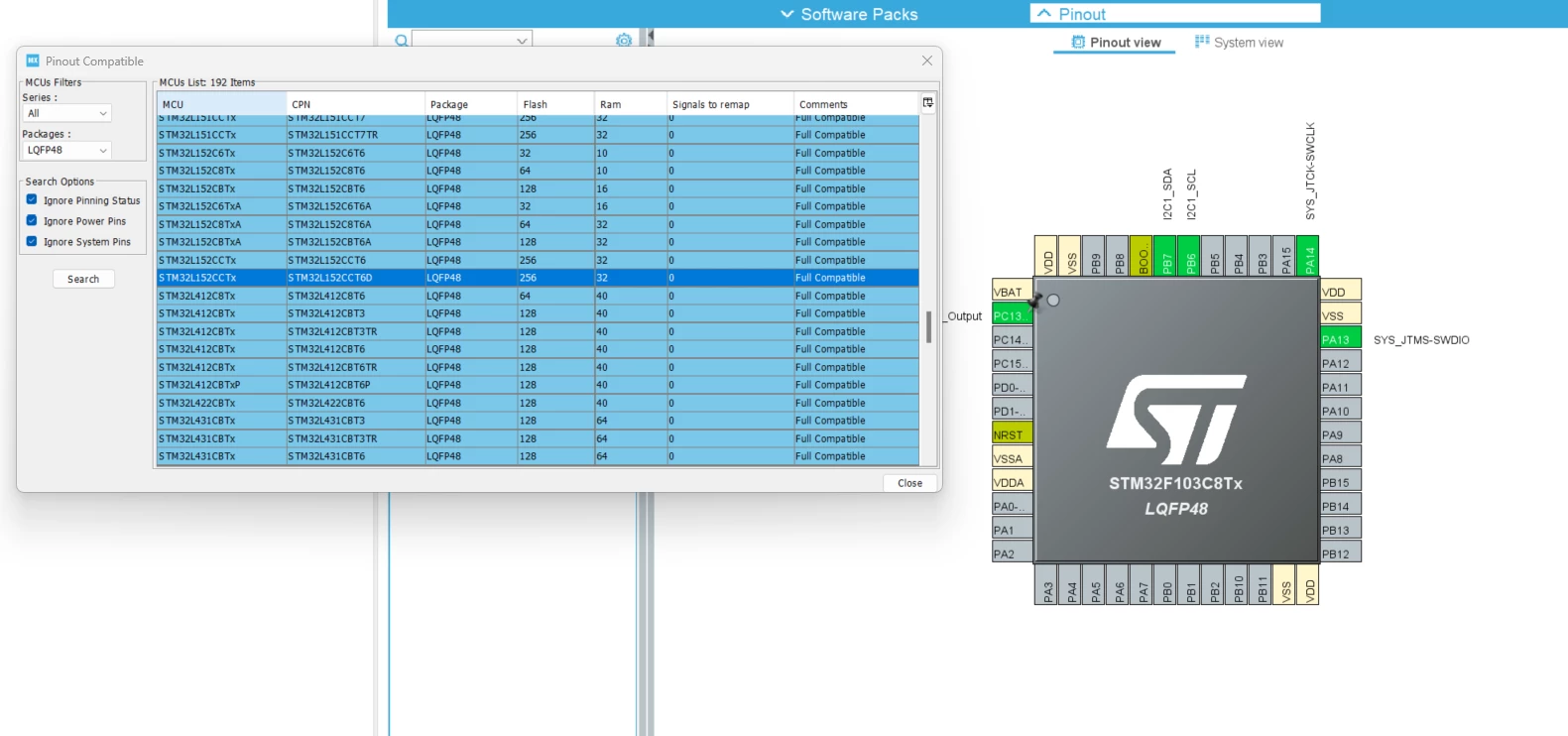Expand the Software Packs menu
This screenshot has height=736, width=1568.
point(849,14)
